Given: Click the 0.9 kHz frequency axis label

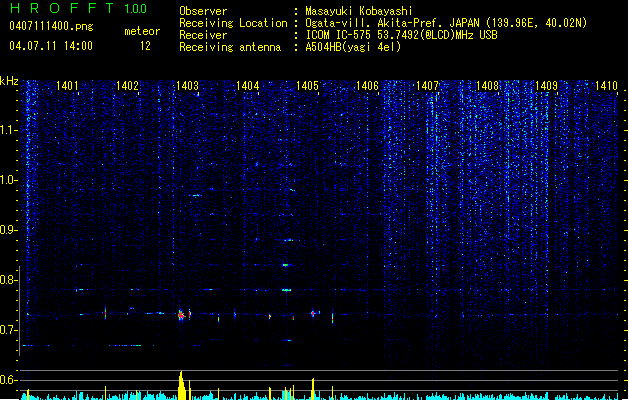Looking at the screenshot, I should (x=8, y=230).
